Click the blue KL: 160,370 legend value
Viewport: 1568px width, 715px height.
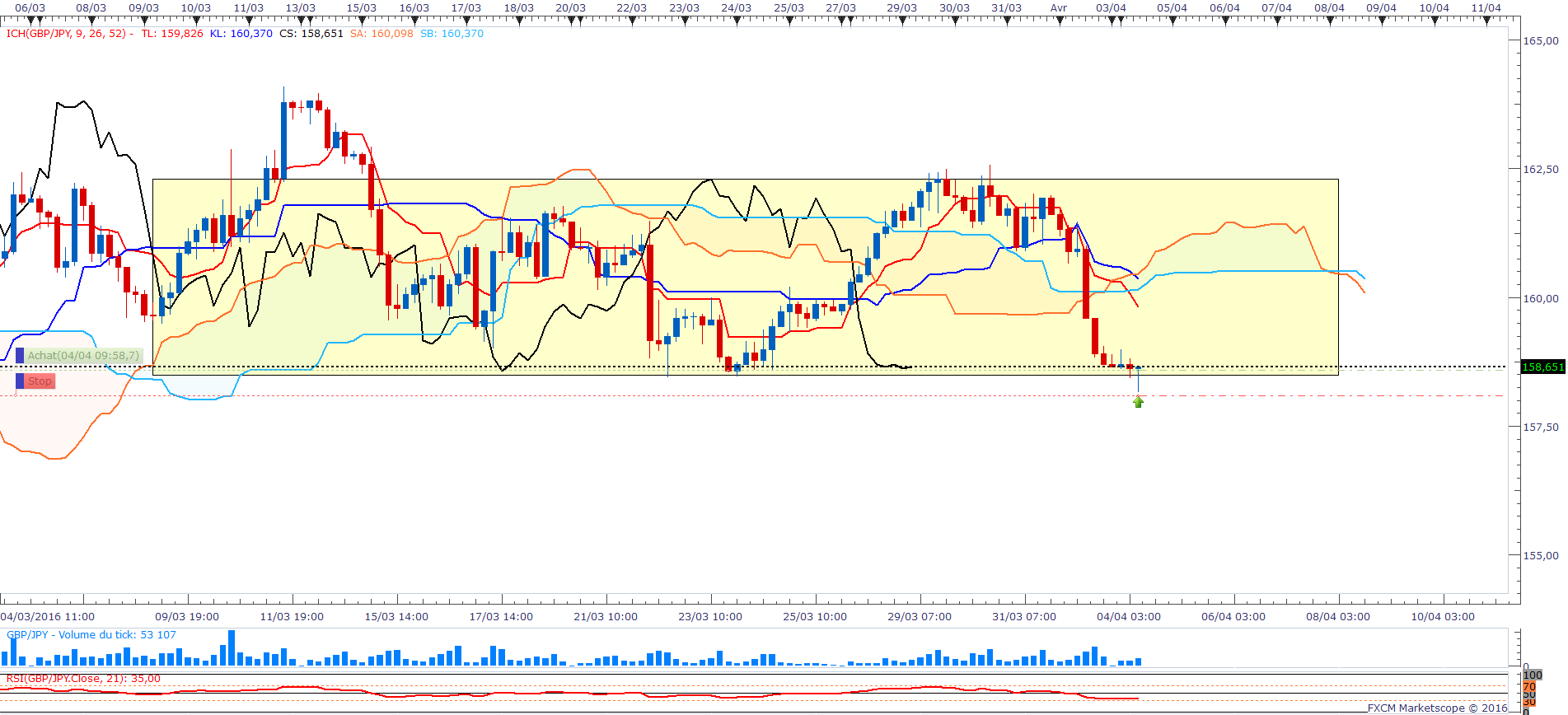pos(241,34)
